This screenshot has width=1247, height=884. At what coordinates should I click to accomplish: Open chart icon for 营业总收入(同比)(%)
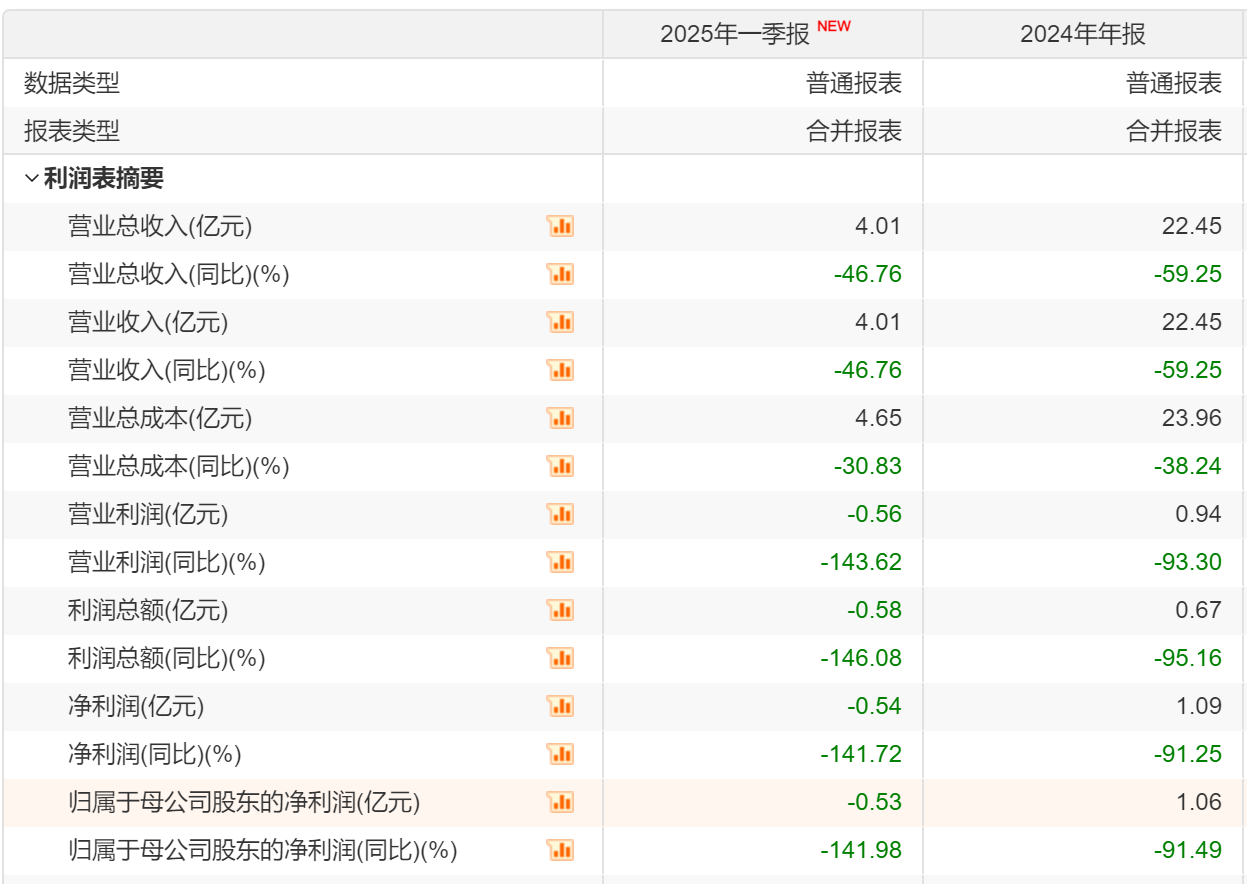click(560, 274)
